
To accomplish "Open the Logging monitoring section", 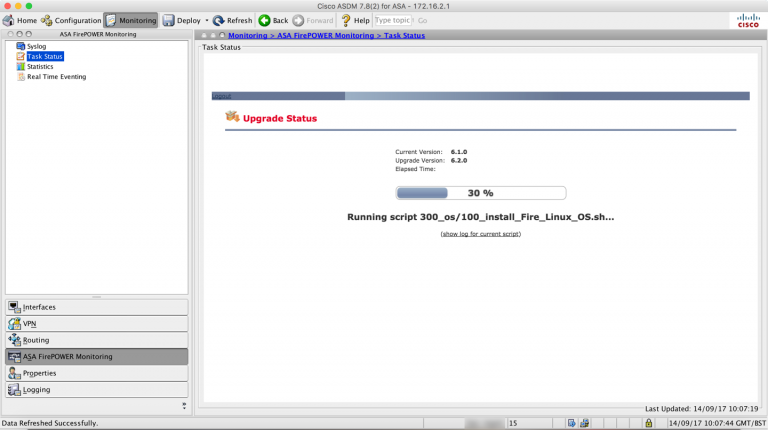I will 96,390.
